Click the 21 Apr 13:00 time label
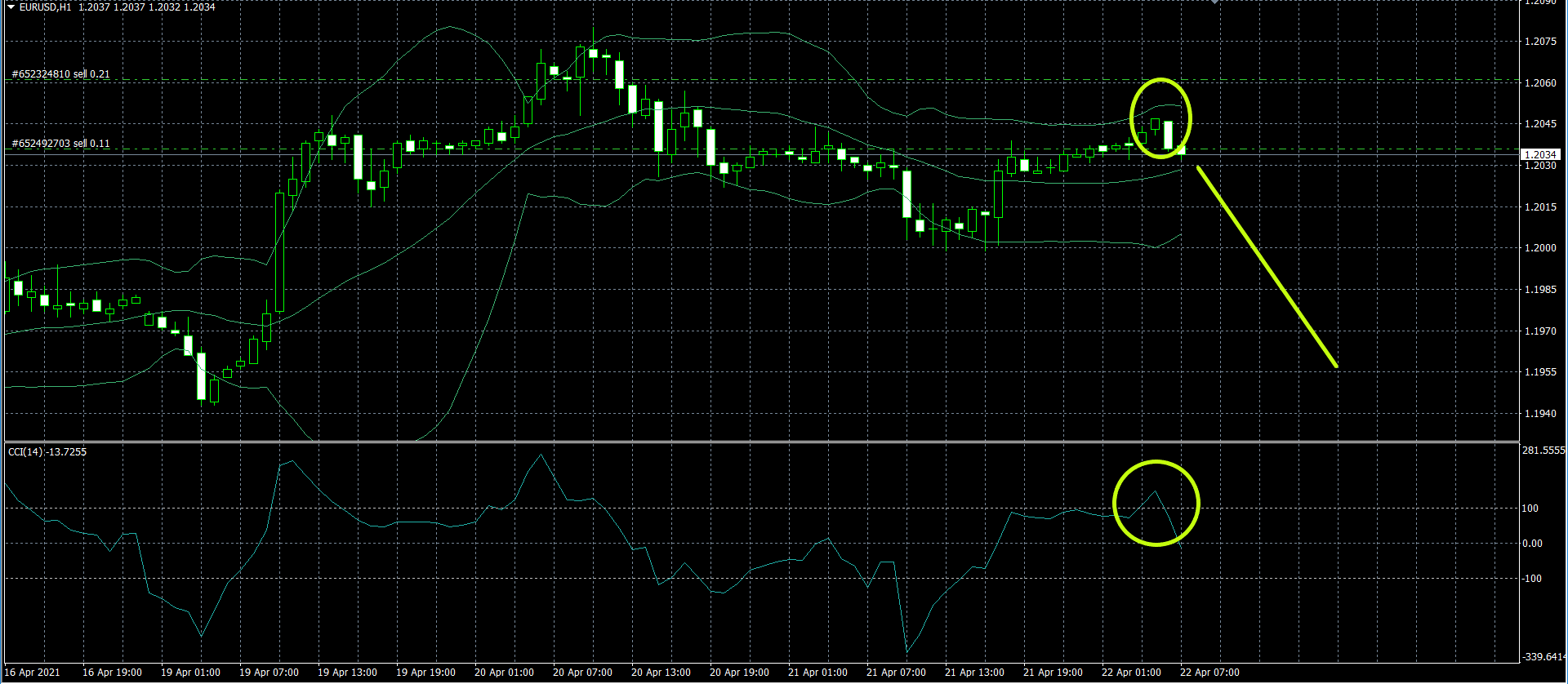The width and height of the screenshot is (1568, 684). click(974, 673)
